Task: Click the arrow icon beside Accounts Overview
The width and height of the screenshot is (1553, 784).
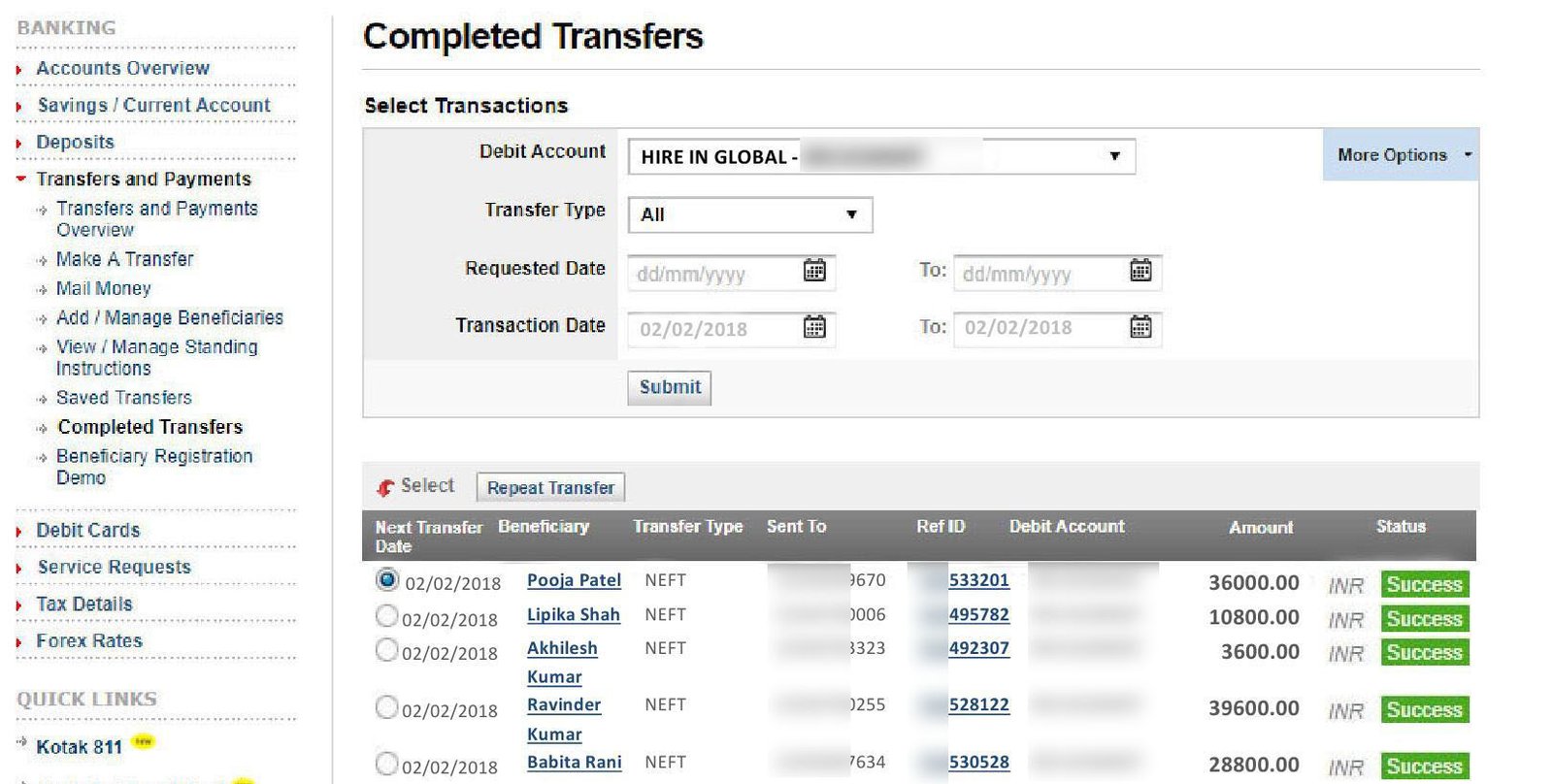Action: click(x=19, y=70)
